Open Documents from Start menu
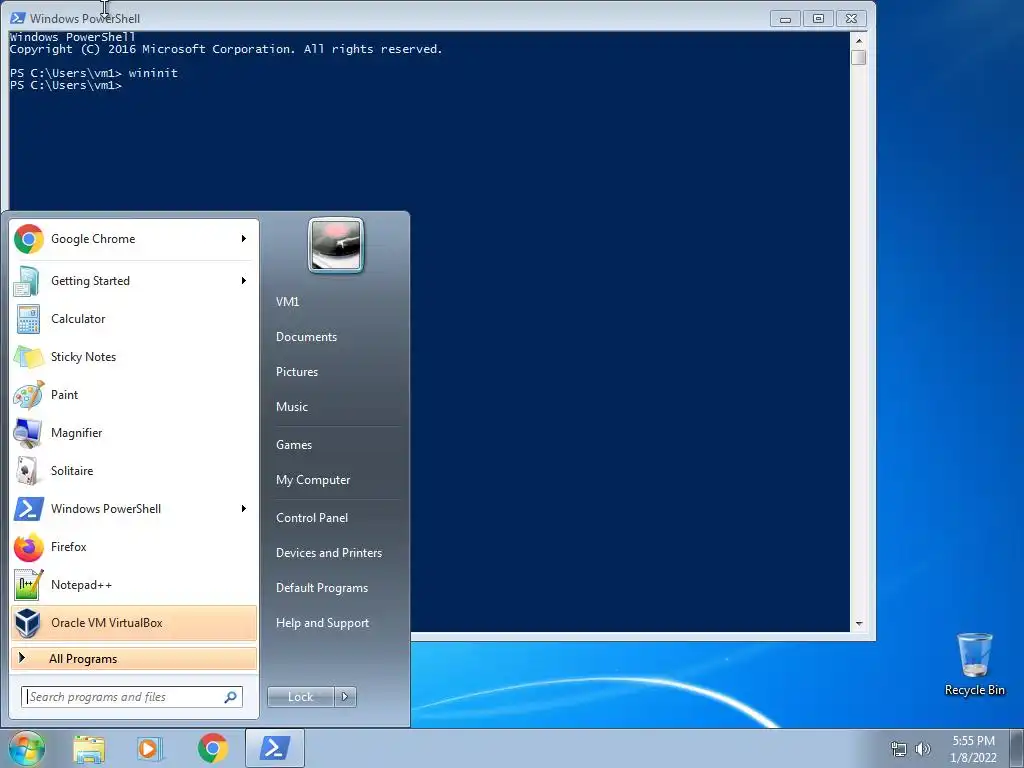Viewport: 1024px width, 768px height. pos(306,337)
